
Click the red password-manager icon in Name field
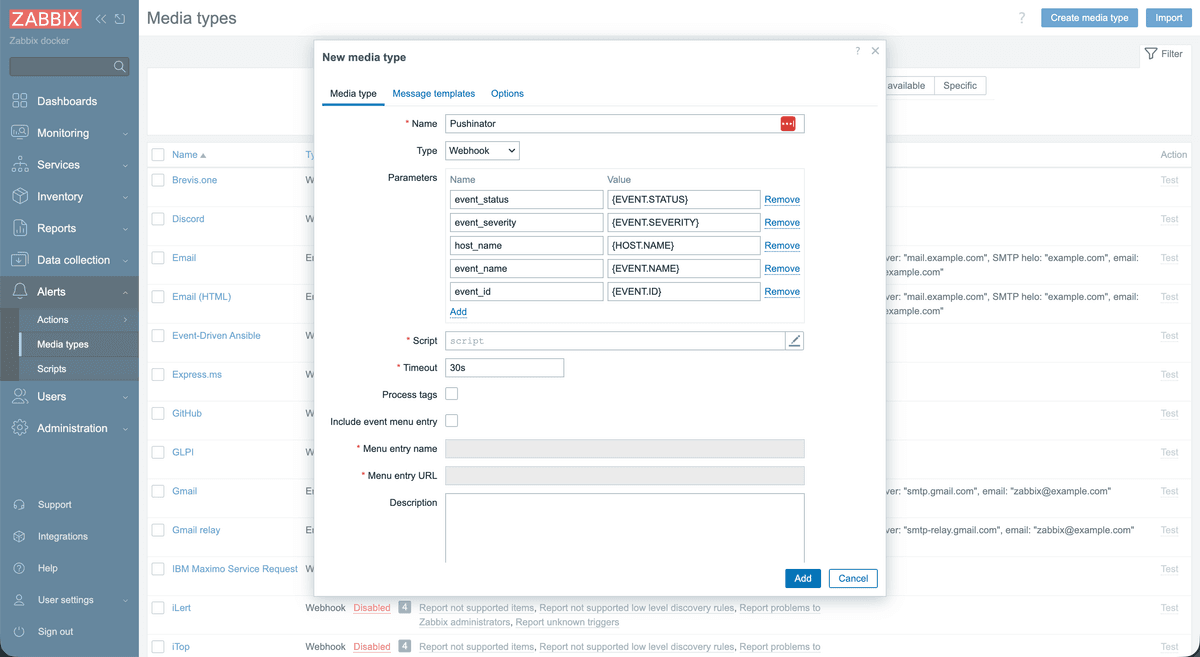[x=788, y=123]
